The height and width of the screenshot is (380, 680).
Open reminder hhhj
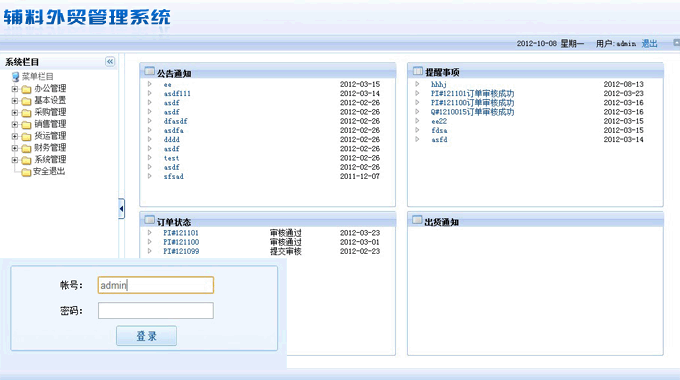pos(438,84)
